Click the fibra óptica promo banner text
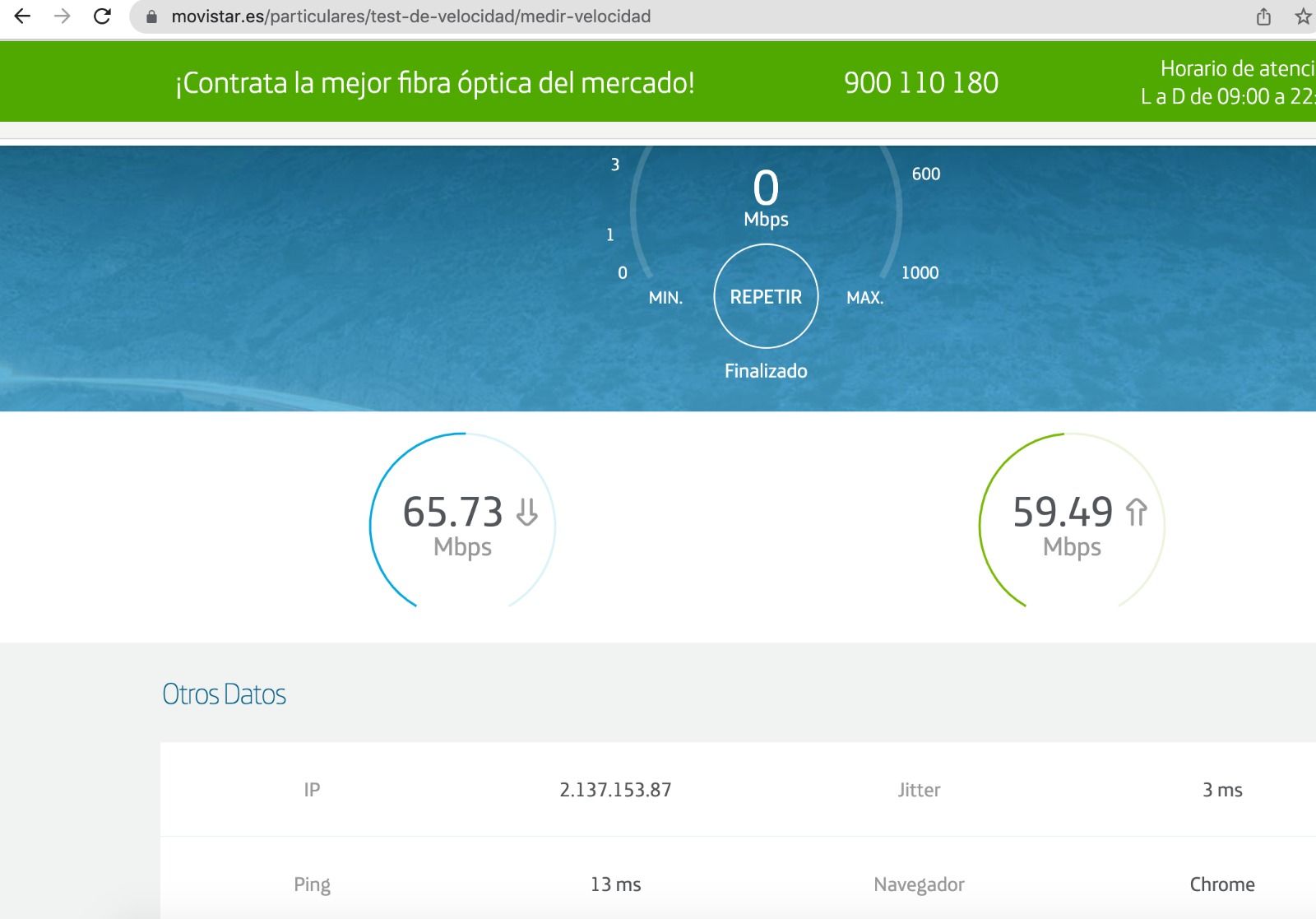 pyautogui.click(x=434, y=82)
